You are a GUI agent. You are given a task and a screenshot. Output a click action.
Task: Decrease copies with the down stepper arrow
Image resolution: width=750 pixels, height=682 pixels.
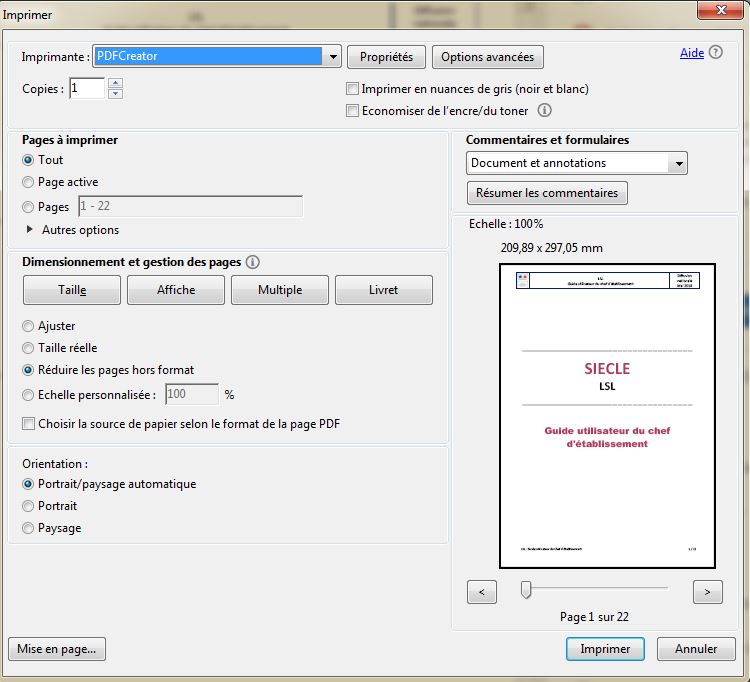(x=115, y=94)
